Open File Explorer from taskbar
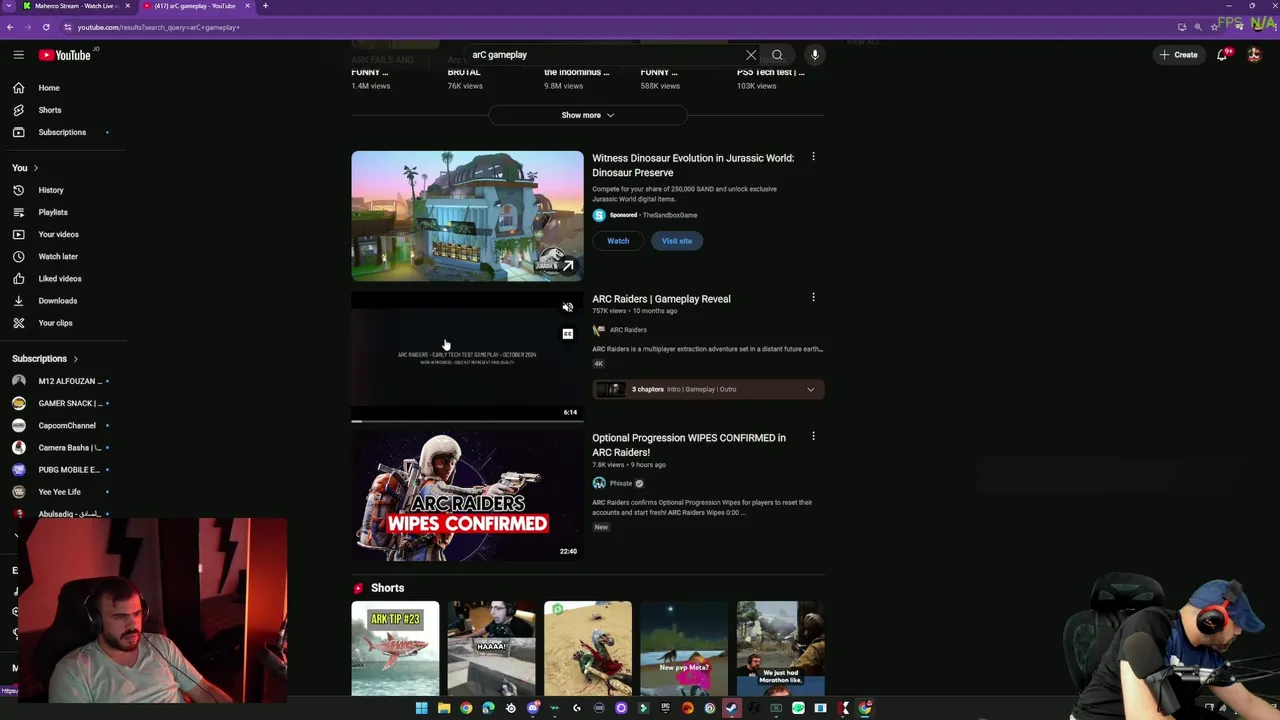The width and height of the screenshot is (1280, 720). (x=444, y=708)
